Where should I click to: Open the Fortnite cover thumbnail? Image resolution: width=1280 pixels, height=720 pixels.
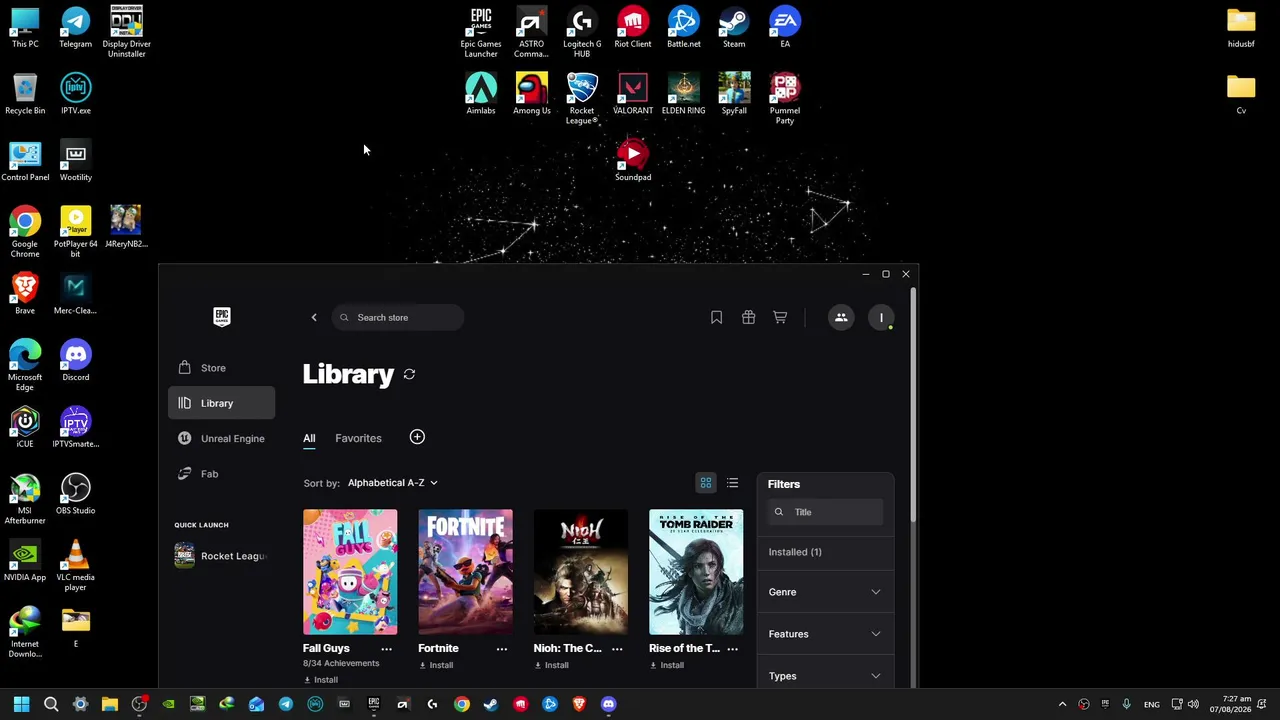(x=465, y=572)
